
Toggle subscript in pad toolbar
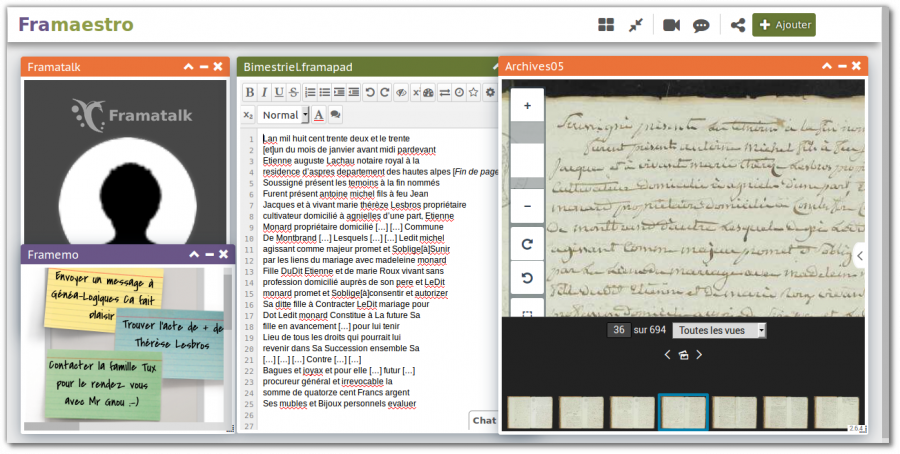point(248,115)
